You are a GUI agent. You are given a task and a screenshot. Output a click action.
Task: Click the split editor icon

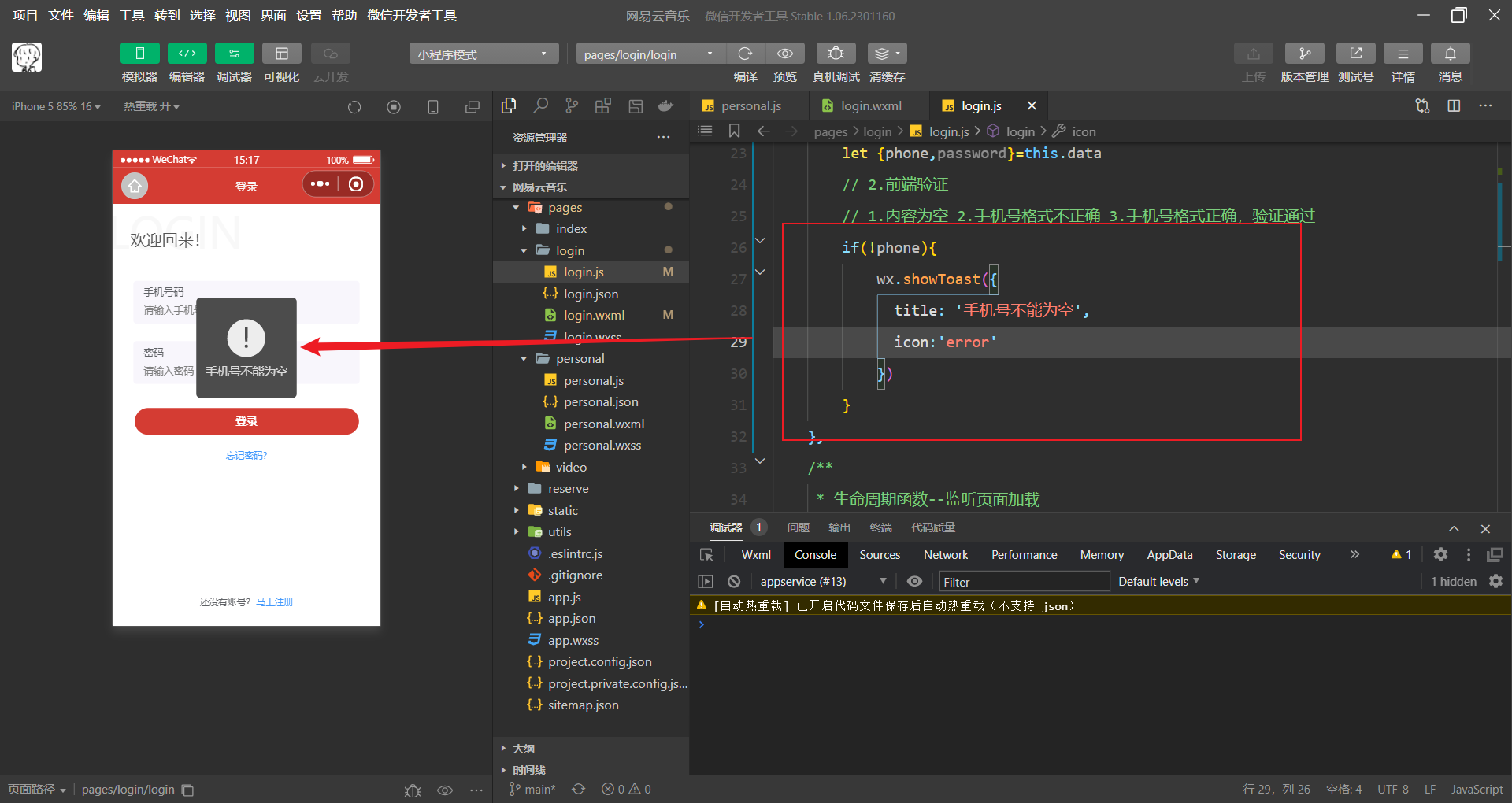1454,105
